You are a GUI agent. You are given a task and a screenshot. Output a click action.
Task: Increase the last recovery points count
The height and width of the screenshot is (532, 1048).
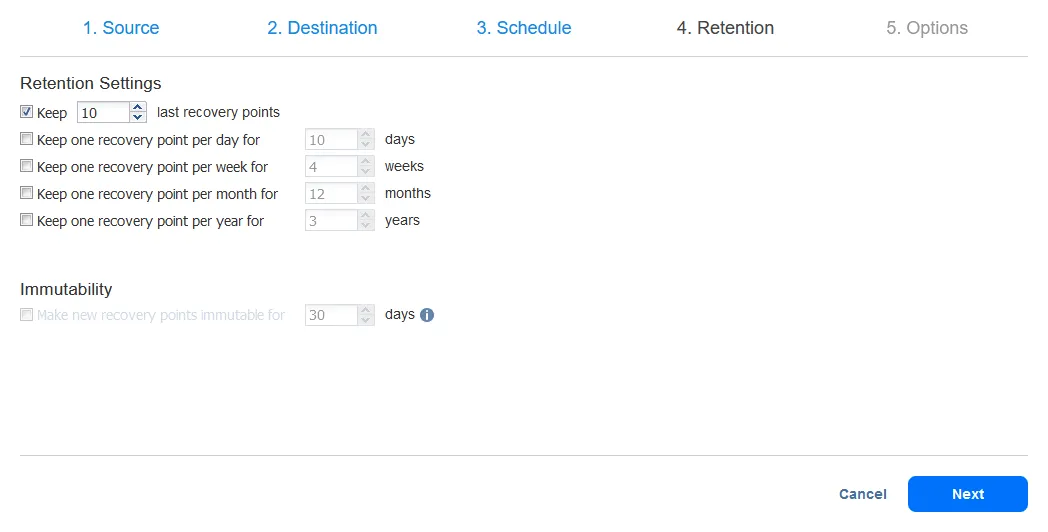[138, 107]
